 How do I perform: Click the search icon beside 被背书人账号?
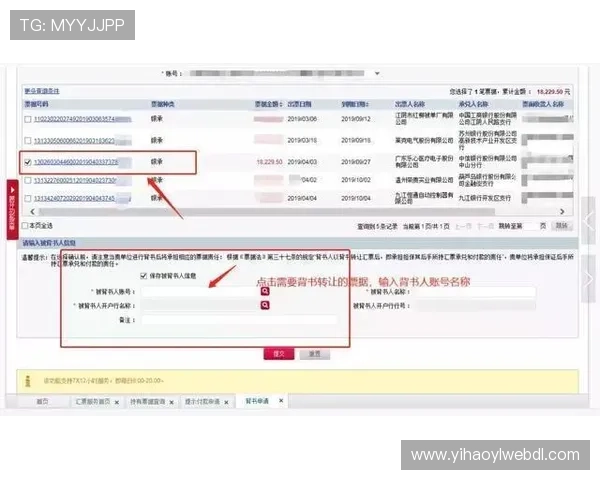tap(265, 291)
